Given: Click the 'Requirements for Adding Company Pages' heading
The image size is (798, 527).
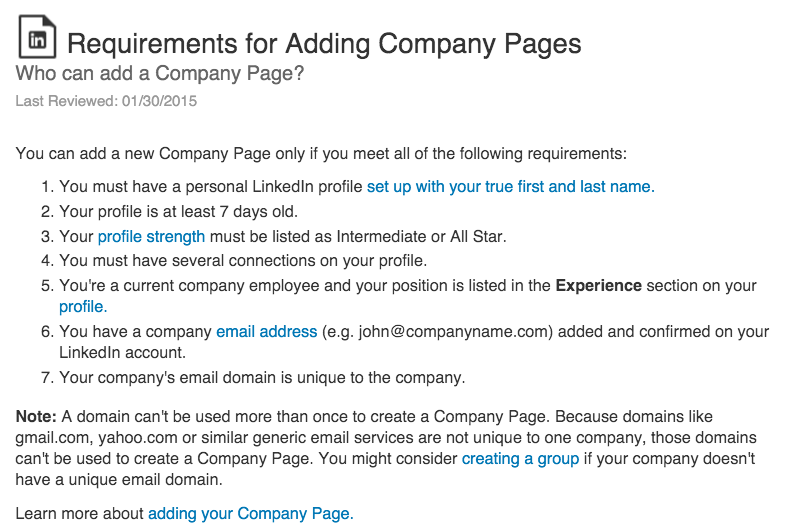Looking at the screenshot, I should pyautogui.click(x=324, y=44).
